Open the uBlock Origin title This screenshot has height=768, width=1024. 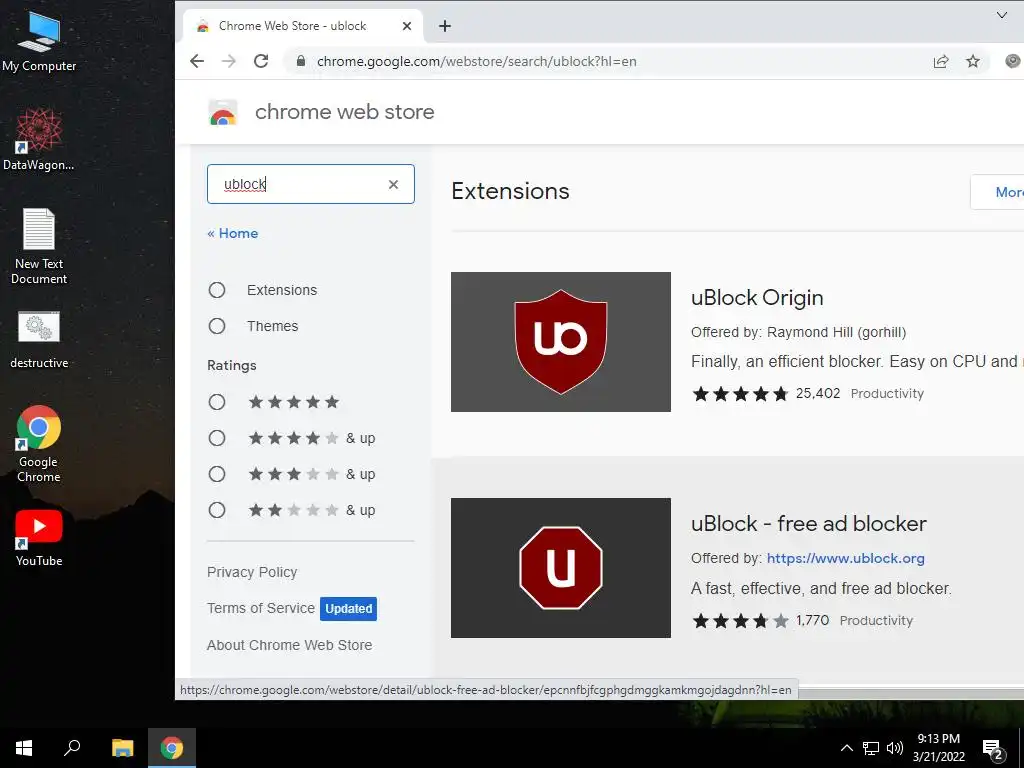(x=757, y=298)
